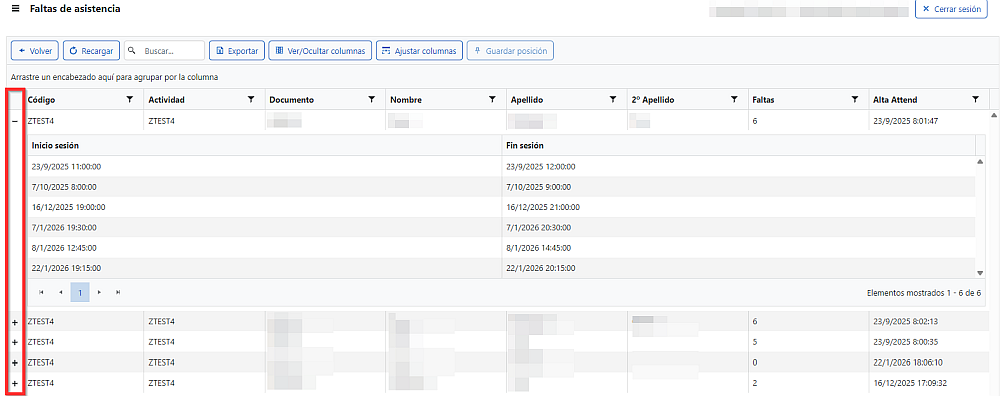The width and height of the screenshot is (1000, 396).
Task: Expand the row with Alta Attend 22/1/2026 18:06:10
Action: point(15,363)
